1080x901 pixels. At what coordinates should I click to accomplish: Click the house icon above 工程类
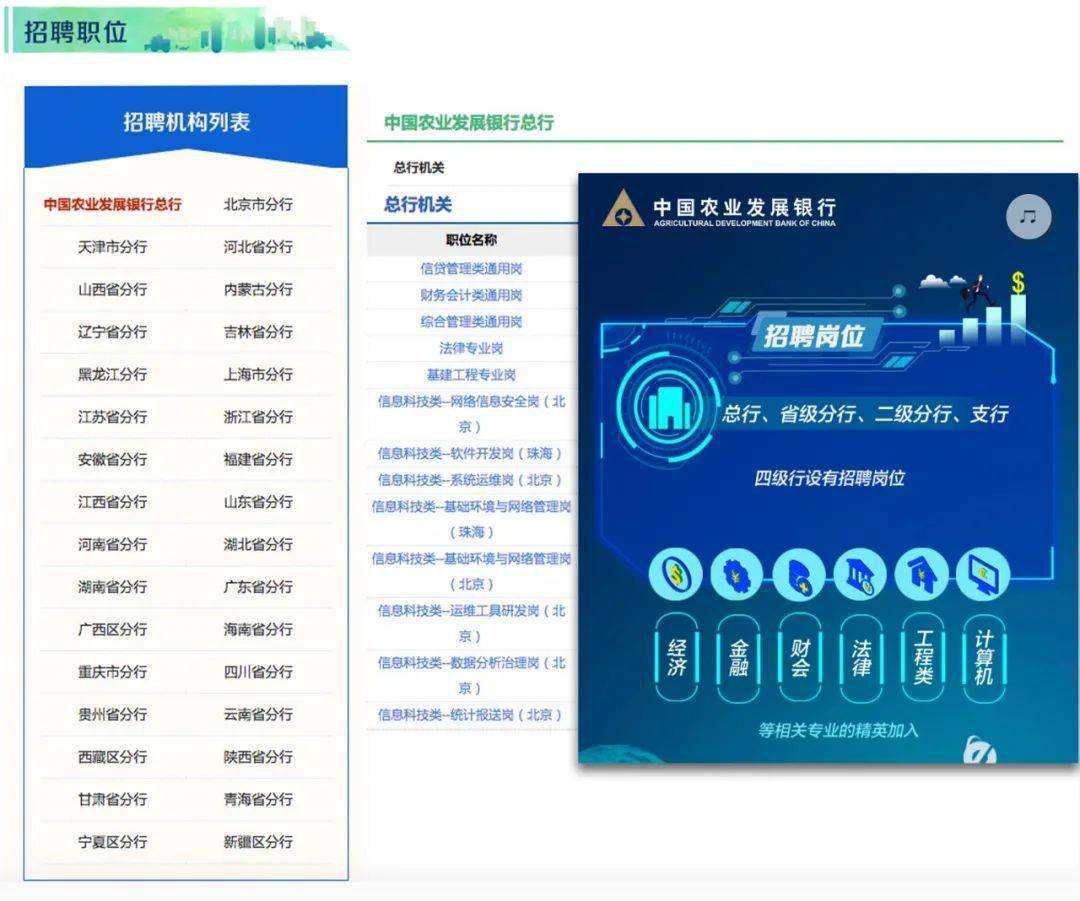(x=922, y=573)
